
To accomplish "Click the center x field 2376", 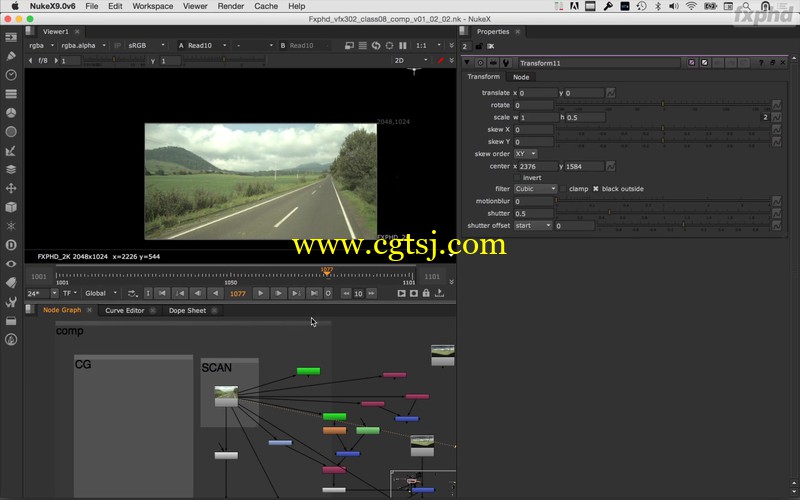I will point(538,166).
